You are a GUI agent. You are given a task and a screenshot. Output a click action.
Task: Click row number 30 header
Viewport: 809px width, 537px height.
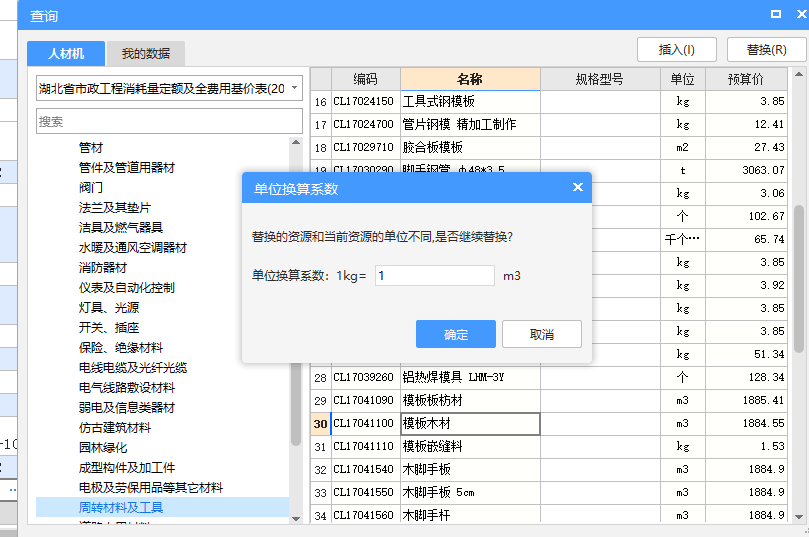320,424
